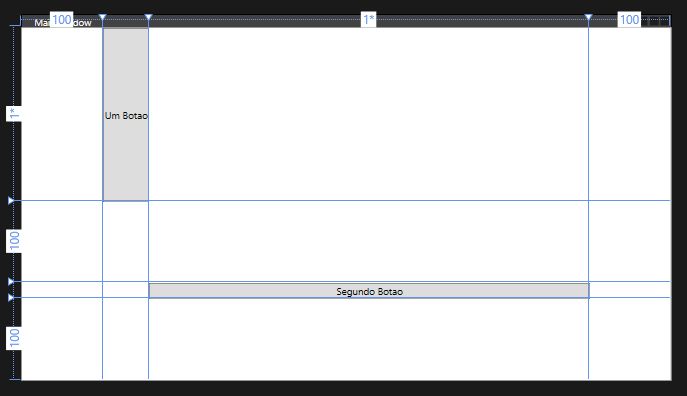Click the small empty cell beside Segundo Botao's left end
The height and width of the screenshot is (396, 687).
pyautogui.click(x=125, y=290)
